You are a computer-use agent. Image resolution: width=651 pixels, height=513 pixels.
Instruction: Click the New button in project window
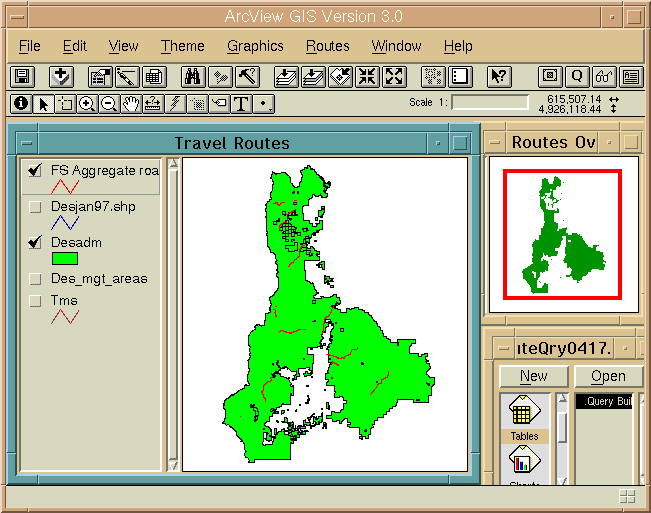pyautogui.click(x=534, y=376)
